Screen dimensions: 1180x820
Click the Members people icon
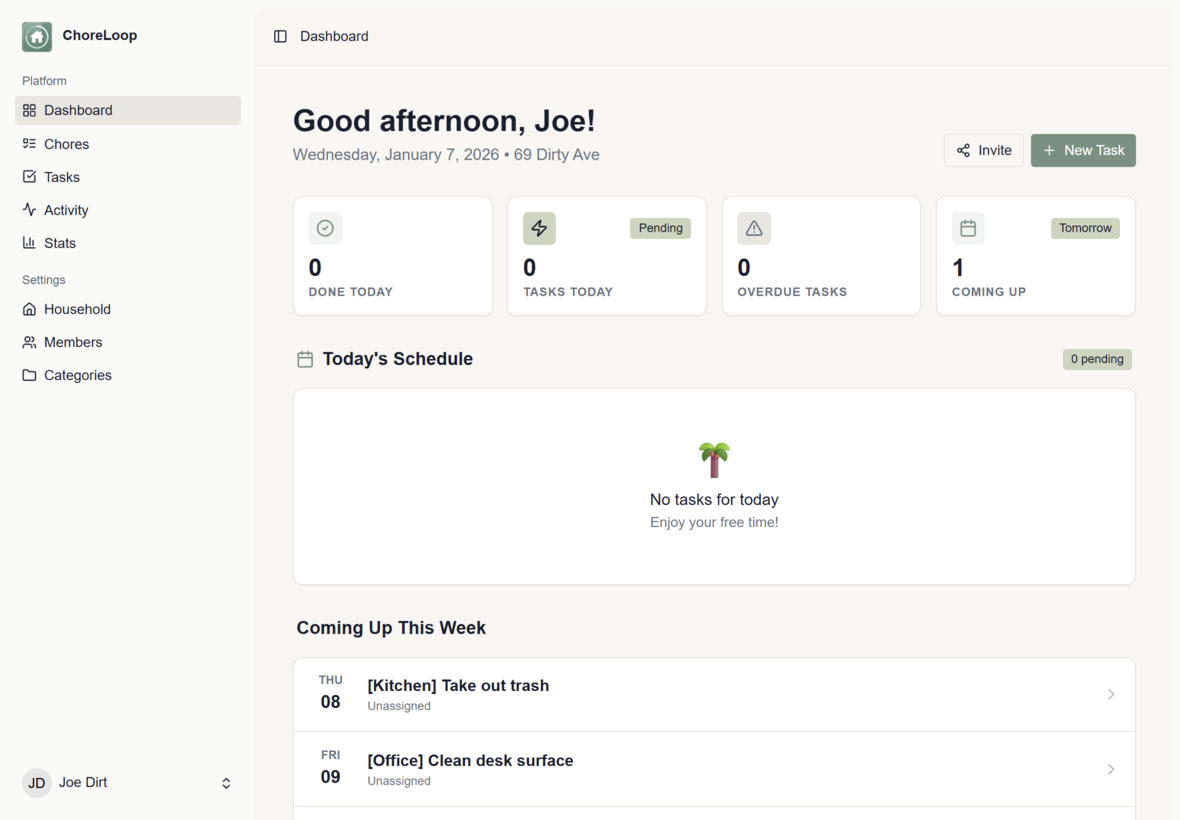point(29,342)
